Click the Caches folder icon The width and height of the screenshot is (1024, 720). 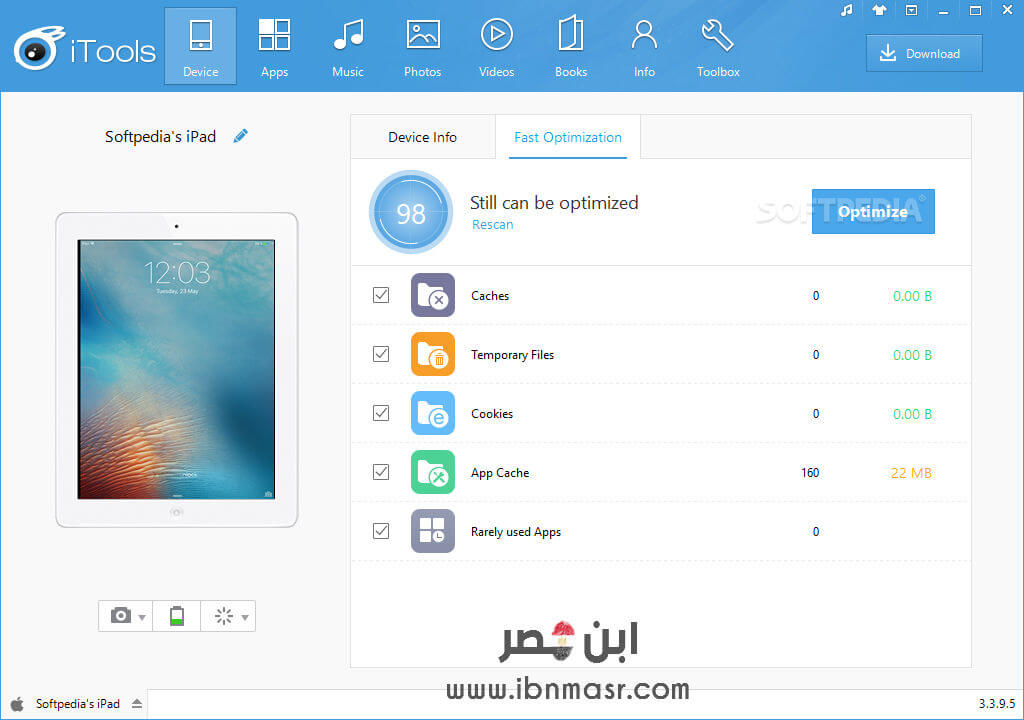click(x=432, y=295)
